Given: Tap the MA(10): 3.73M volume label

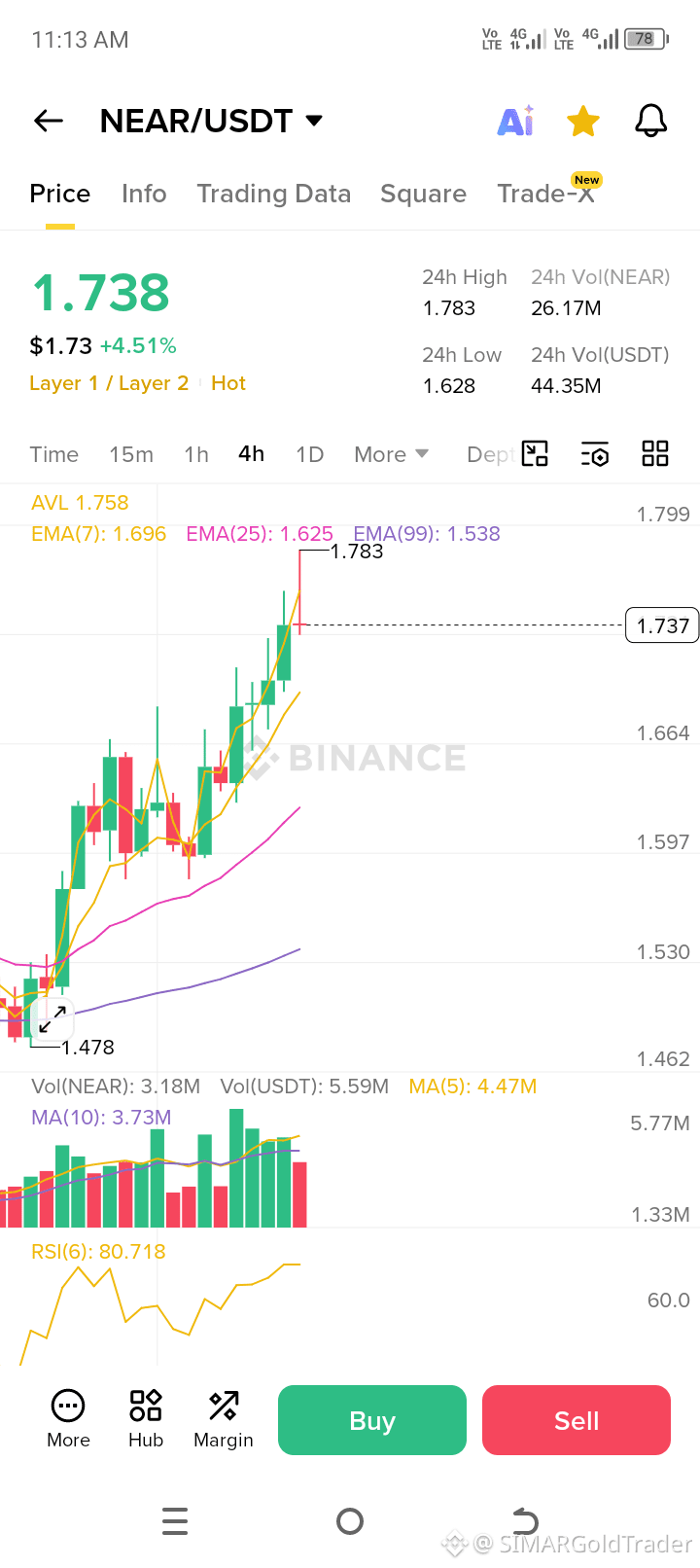Looking at the screenshot, I should click(x=101, y=1118).
